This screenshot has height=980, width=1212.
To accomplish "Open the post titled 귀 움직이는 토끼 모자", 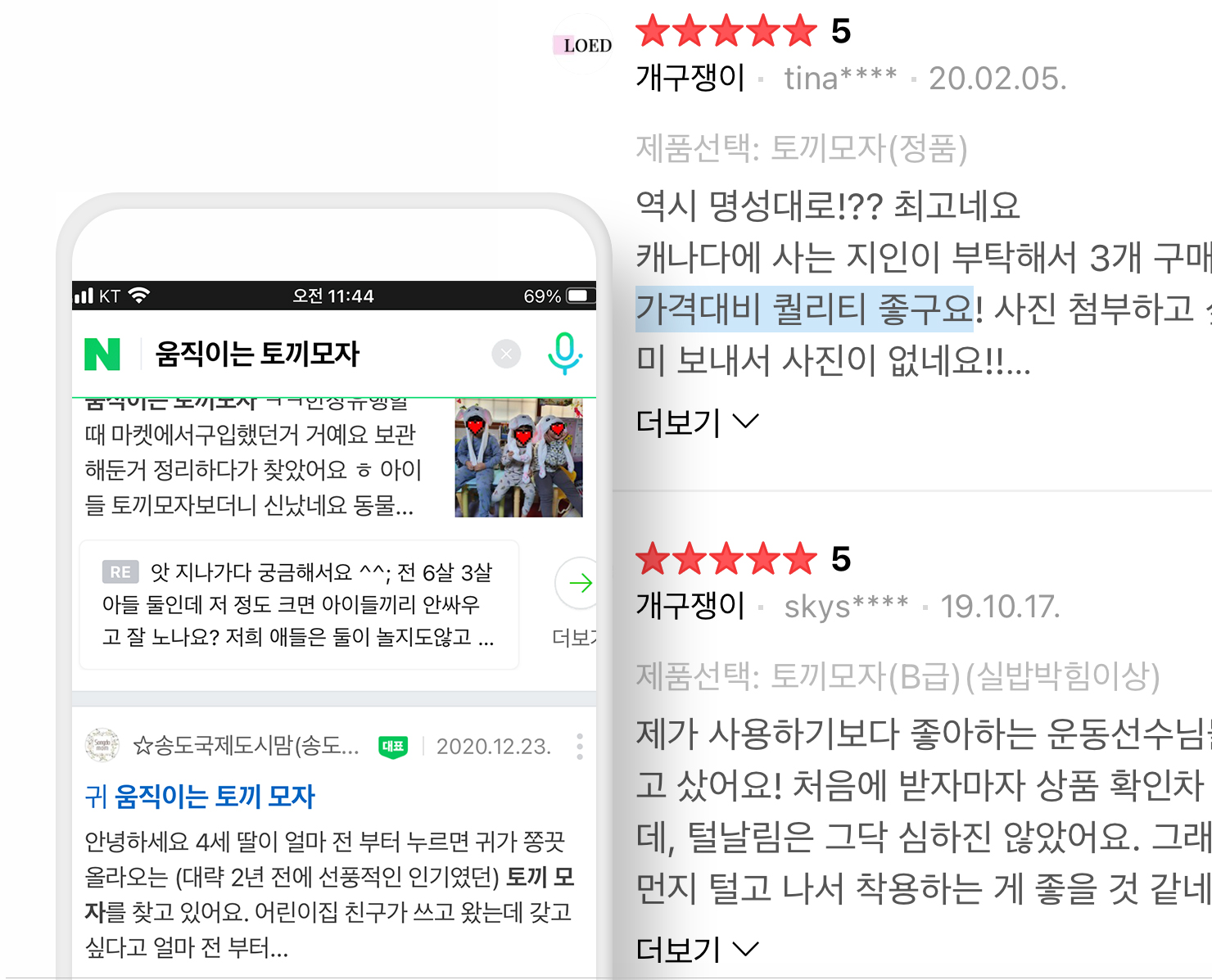I will (x=200, y=796).
